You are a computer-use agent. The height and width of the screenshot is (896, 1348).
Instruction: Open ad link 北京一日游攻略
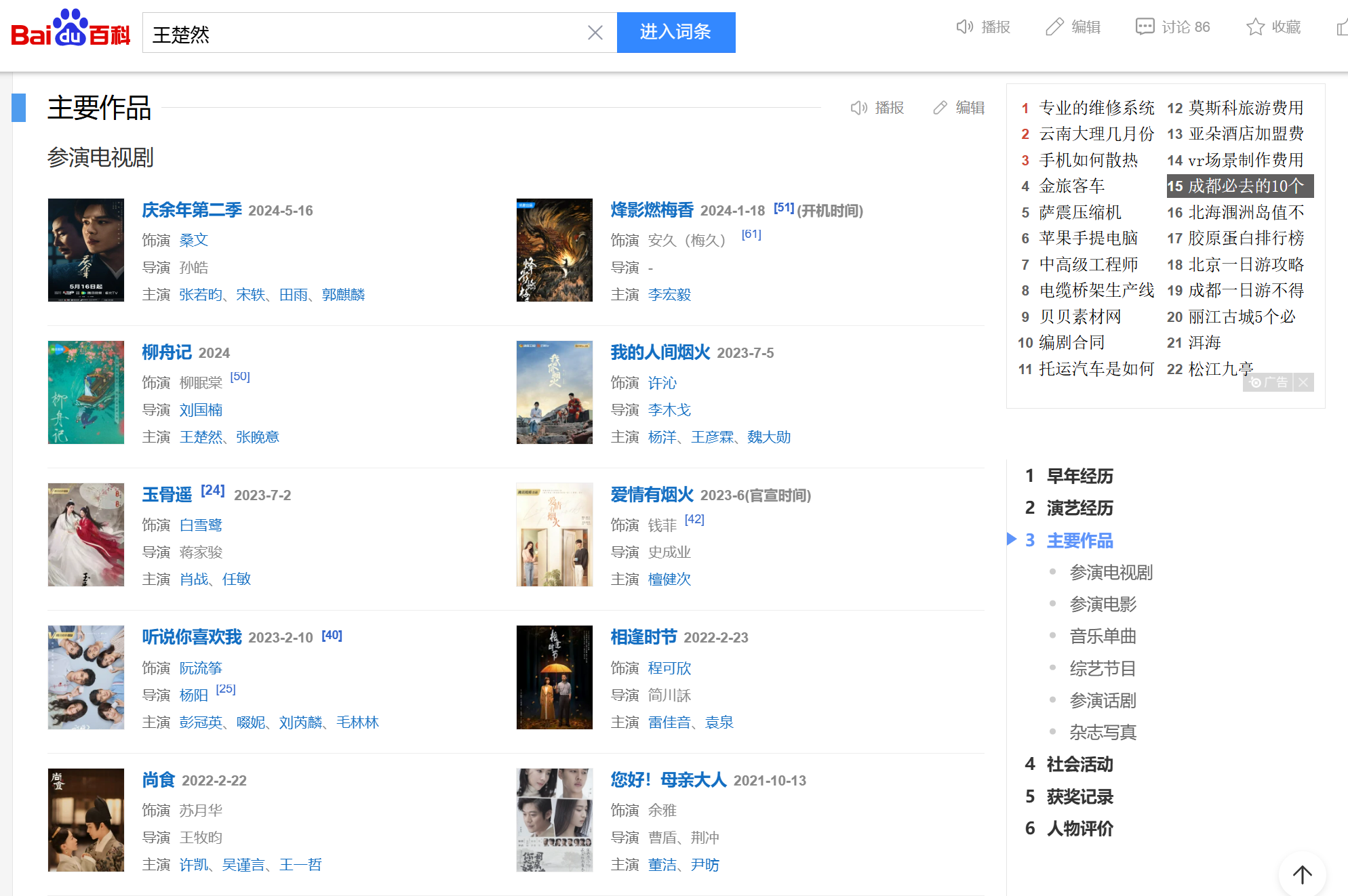1246,264
